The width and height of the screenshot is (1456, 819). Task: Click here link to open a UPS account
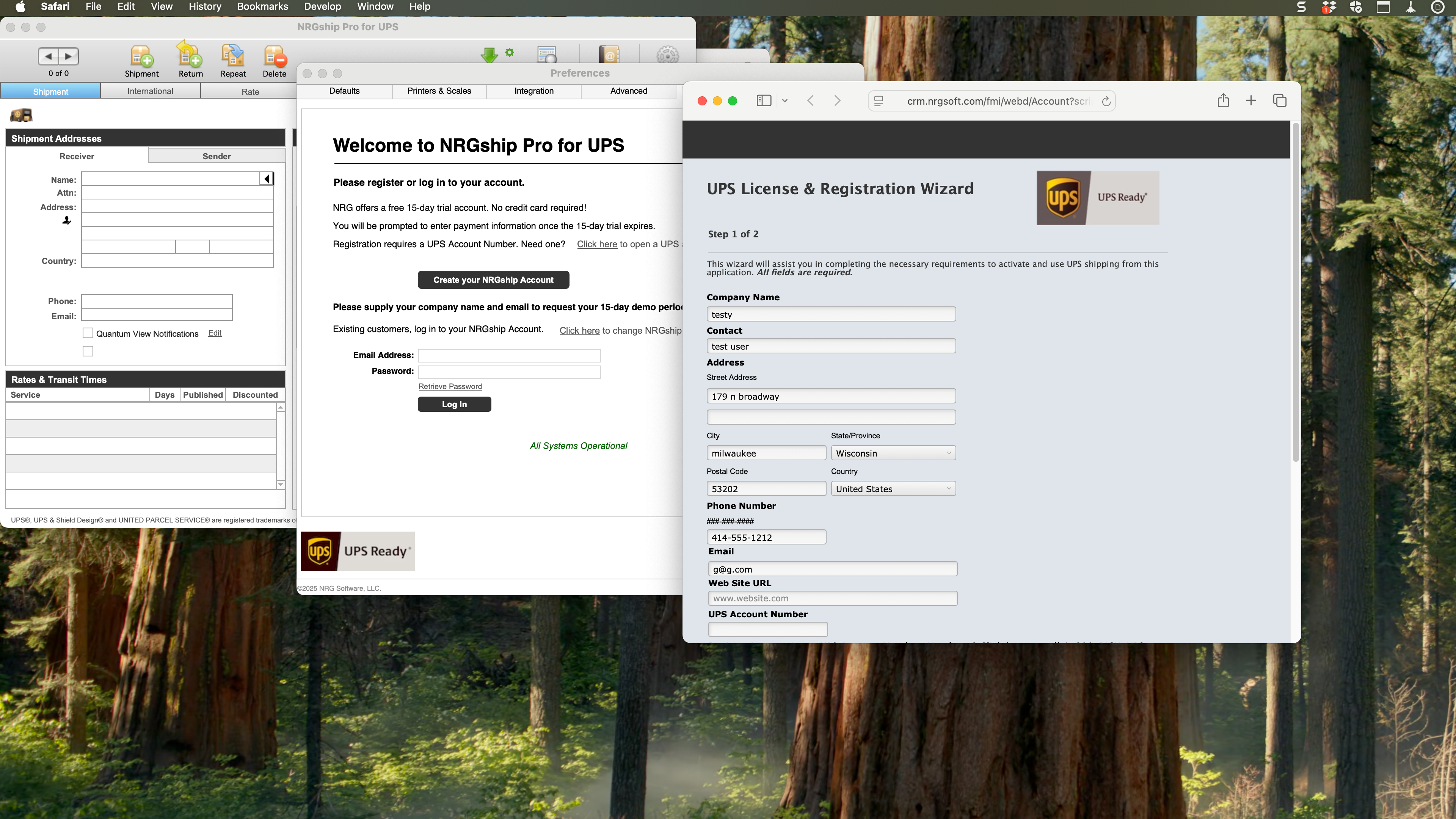tap(597, 244)
